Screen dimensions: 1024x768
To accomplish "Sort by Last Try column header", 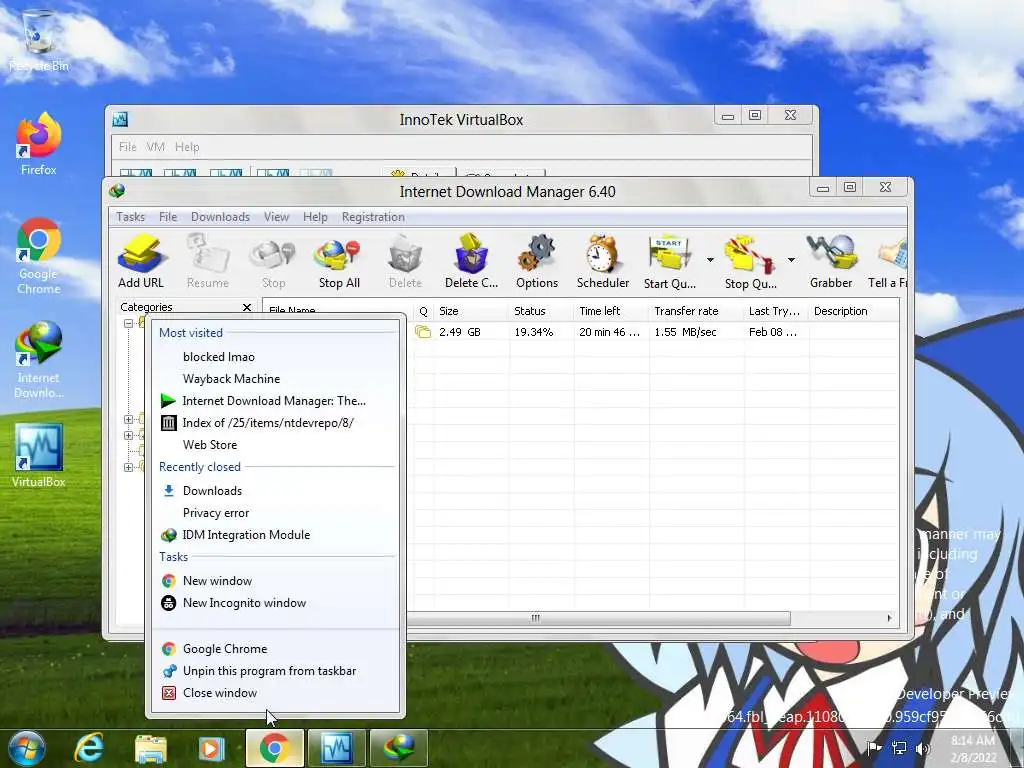I will tap(776, 311).
